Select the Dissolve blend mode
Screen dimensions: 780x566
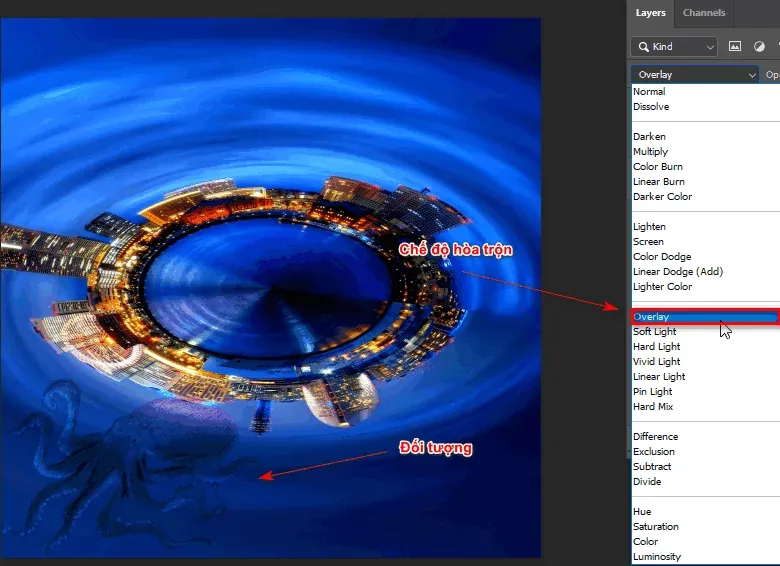pos(651,107)
